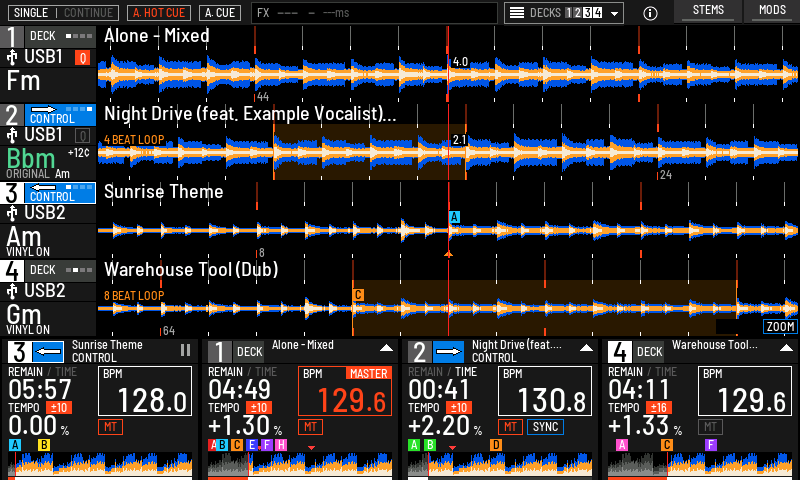Toggle SYNC on the Night Drive deck
800x480 pixels.
545,427
